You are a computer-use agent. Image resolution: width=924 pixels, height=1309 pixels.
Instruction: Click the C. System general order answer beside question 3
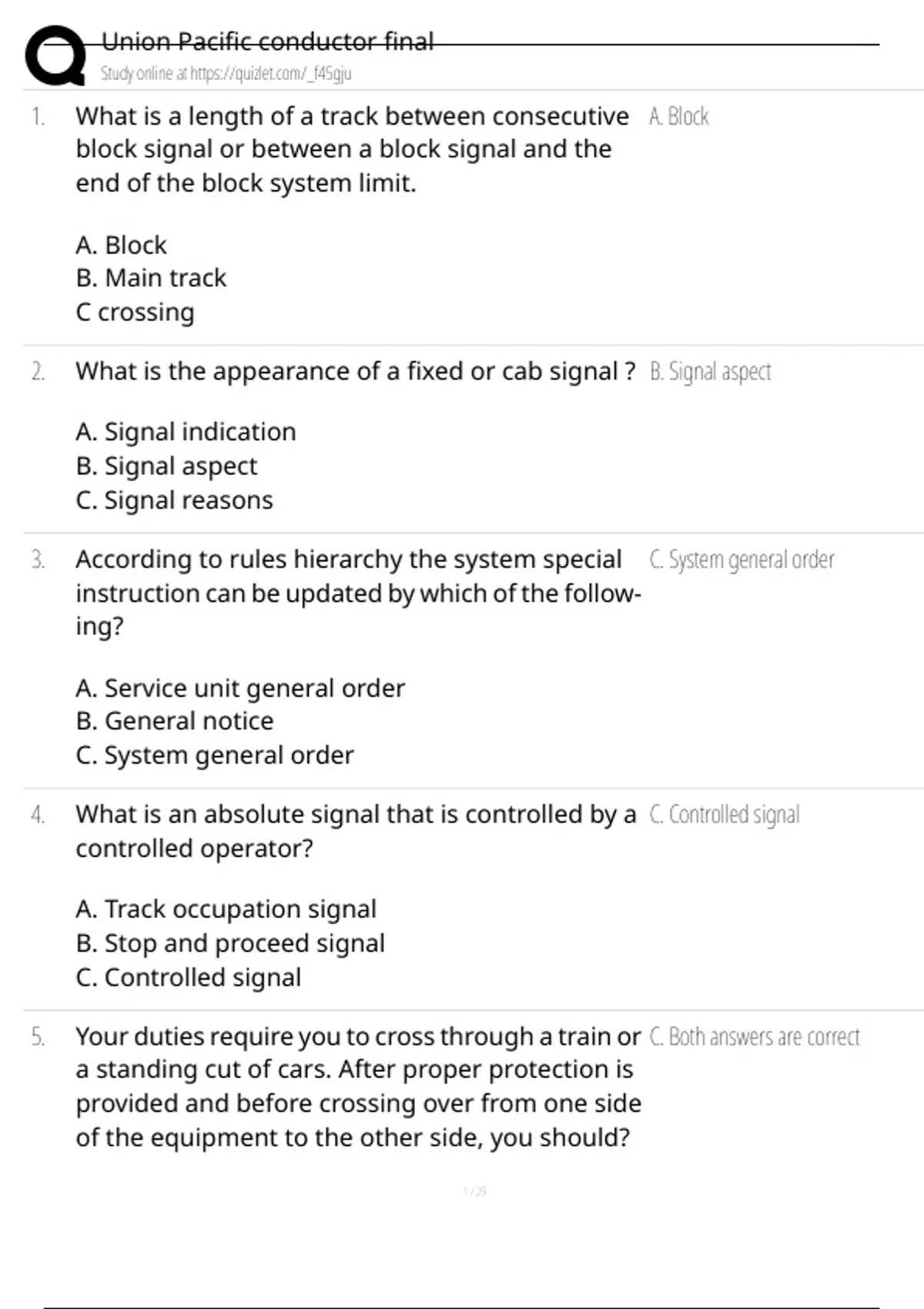742,560
